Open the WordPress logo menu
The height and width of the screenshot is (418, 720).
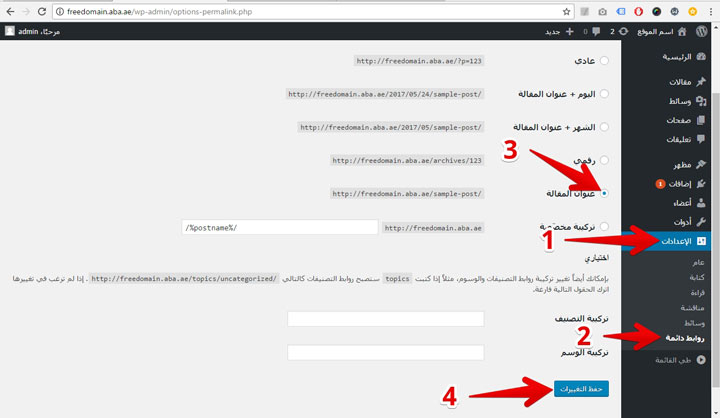(x=701, y=31)
